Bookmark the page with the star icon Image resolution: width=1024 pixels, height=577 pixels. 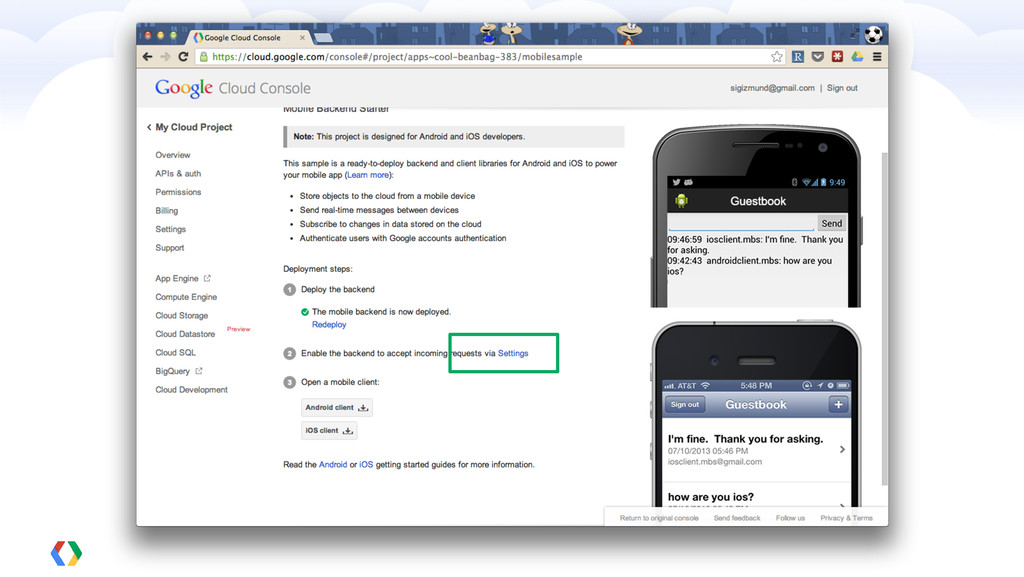tap(776, 57)
